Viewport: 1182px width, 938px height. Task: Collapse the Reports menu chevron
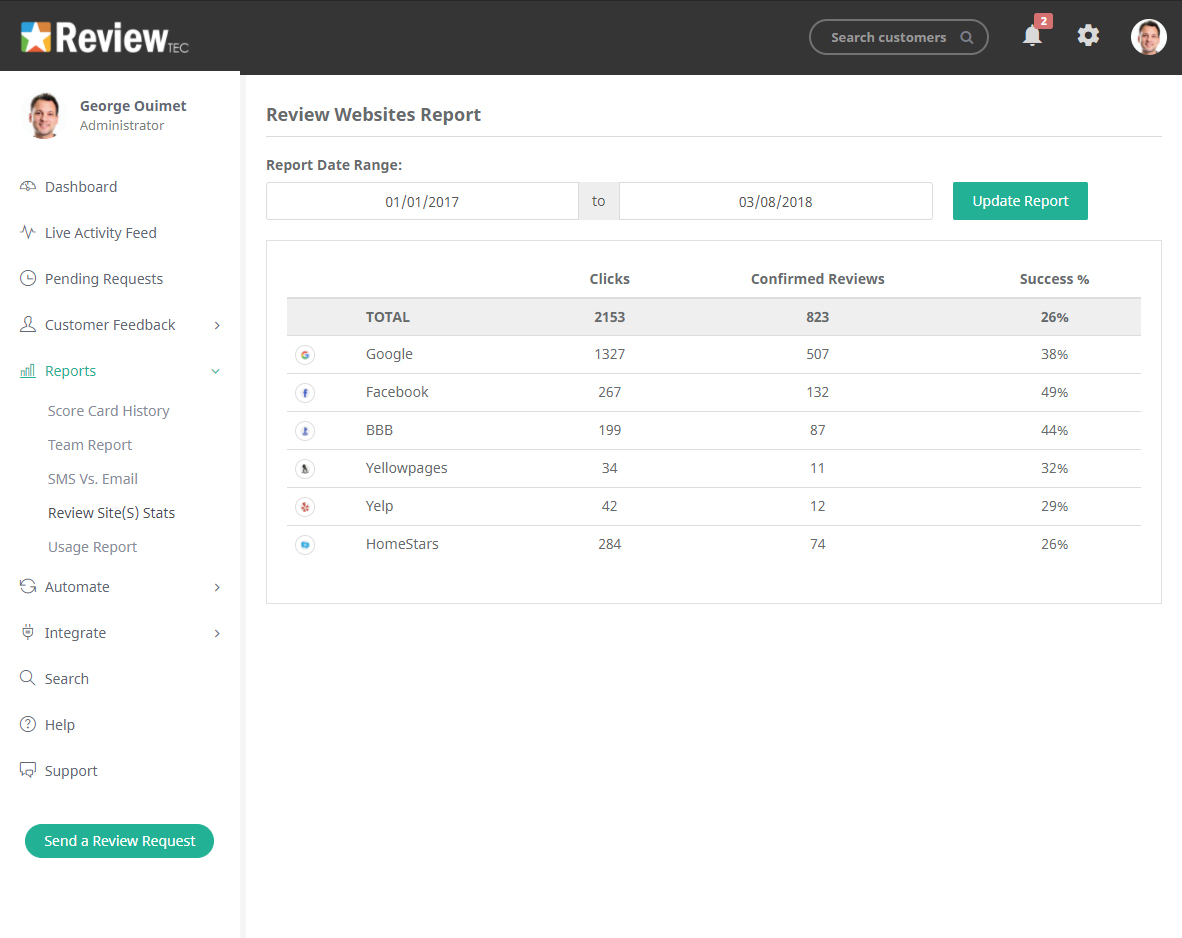(216, 371)
